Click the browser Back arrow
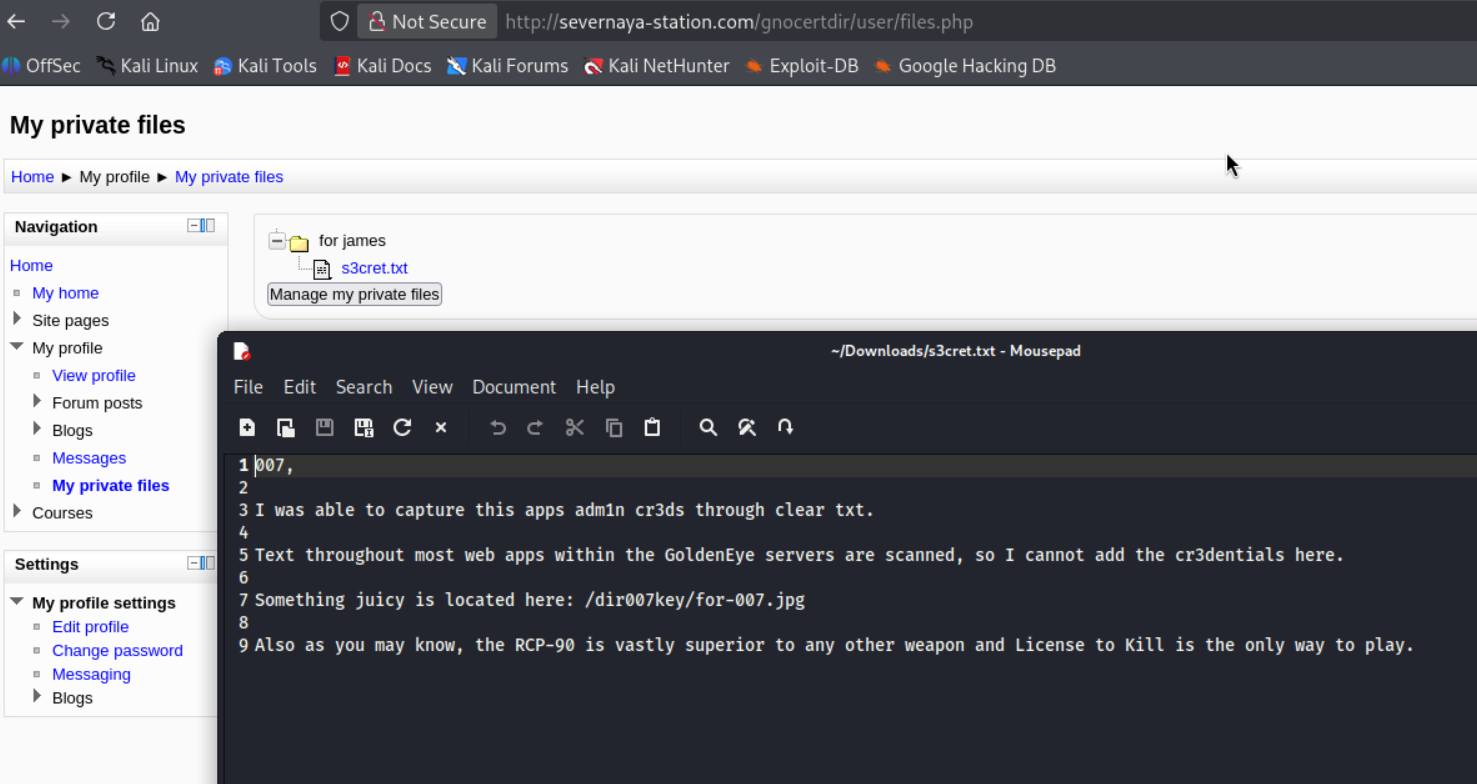This screenshot has height=784, width=1477. (16, 21)
